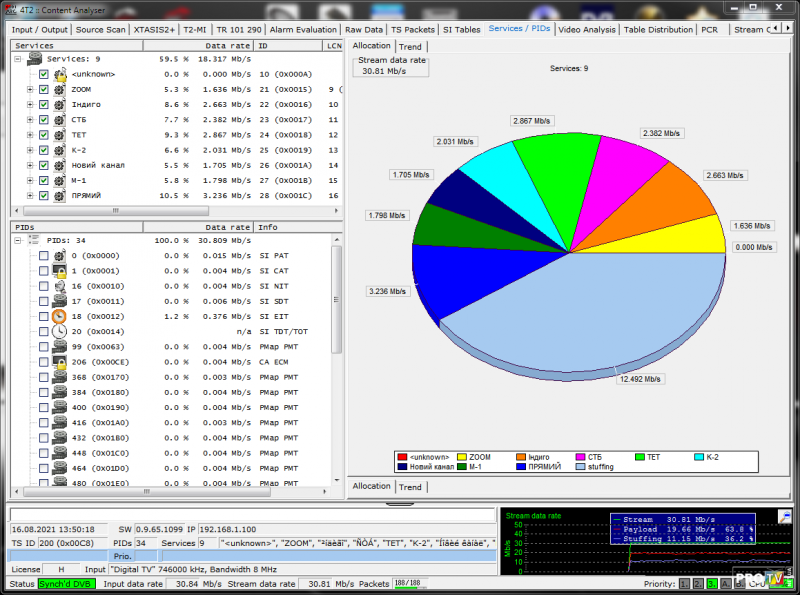The width and height of the screenshot is (800, 595).
Task: Click the orange Індиго legend color swatch
Action: point(521,457)
